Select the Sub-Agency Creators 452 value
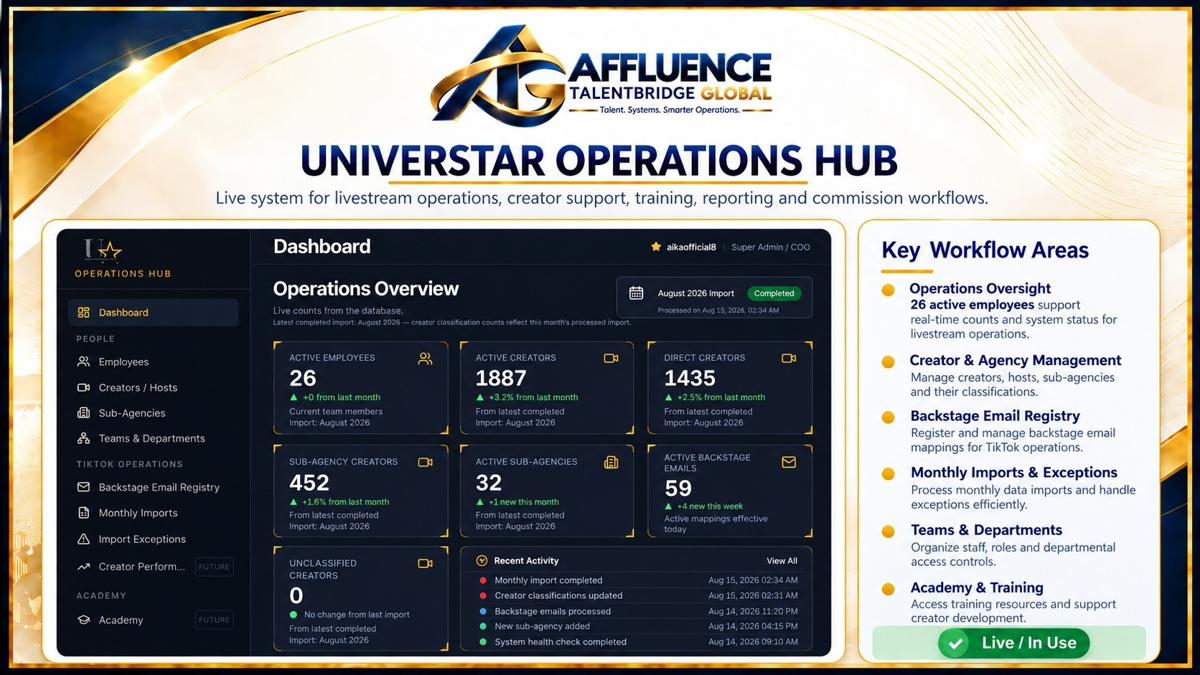 point(309,483)
